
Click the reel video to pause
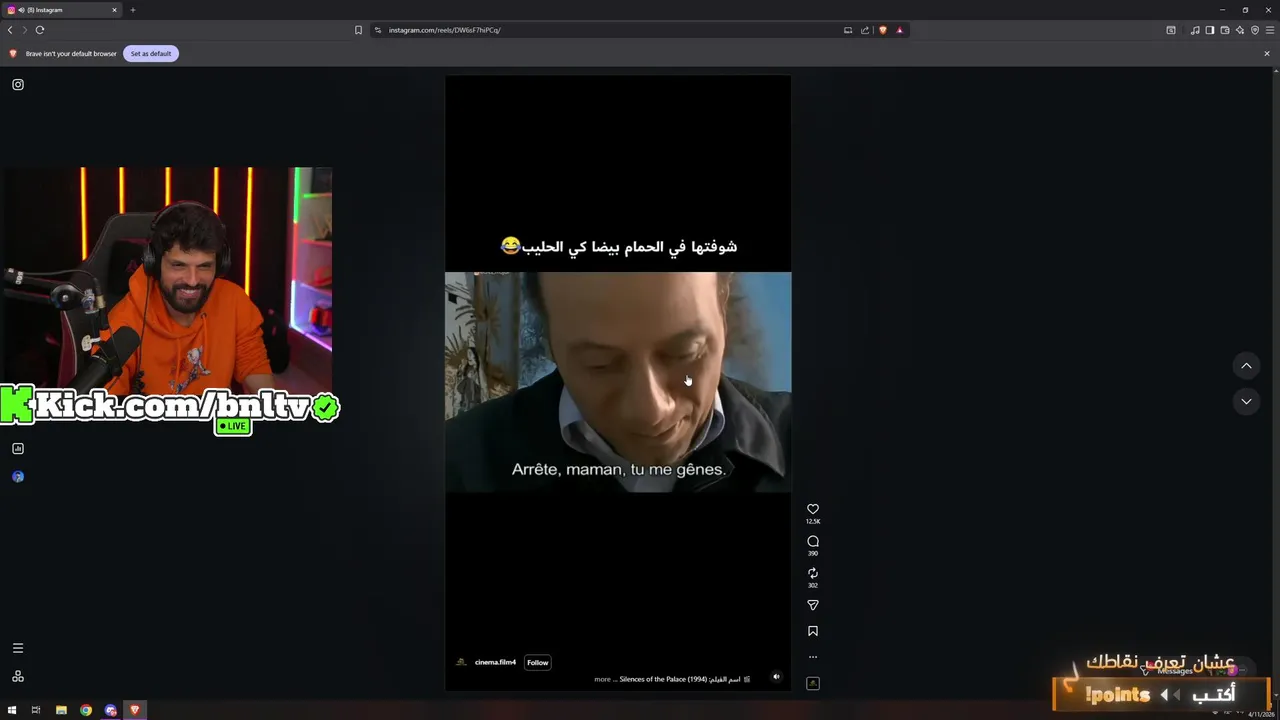618,382
